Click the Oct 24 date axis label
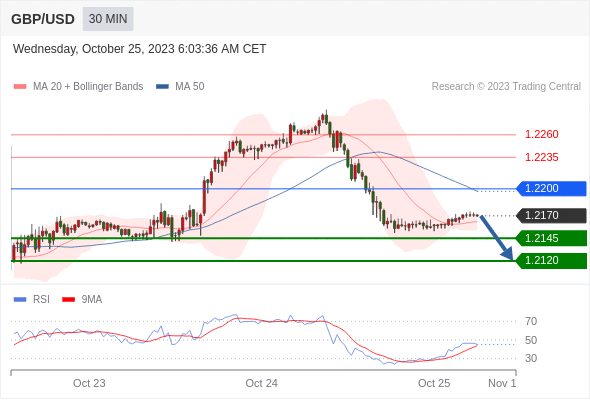Screen dimensions: 590x400 [262, 383]
